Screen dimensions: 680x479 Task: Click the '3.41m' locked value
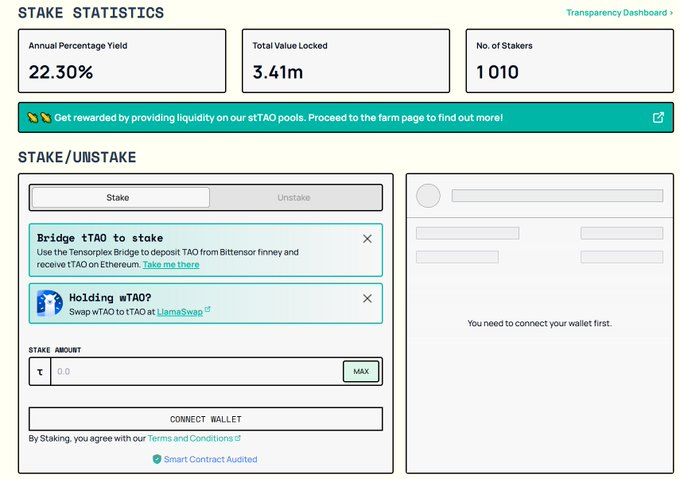(278, 72)
